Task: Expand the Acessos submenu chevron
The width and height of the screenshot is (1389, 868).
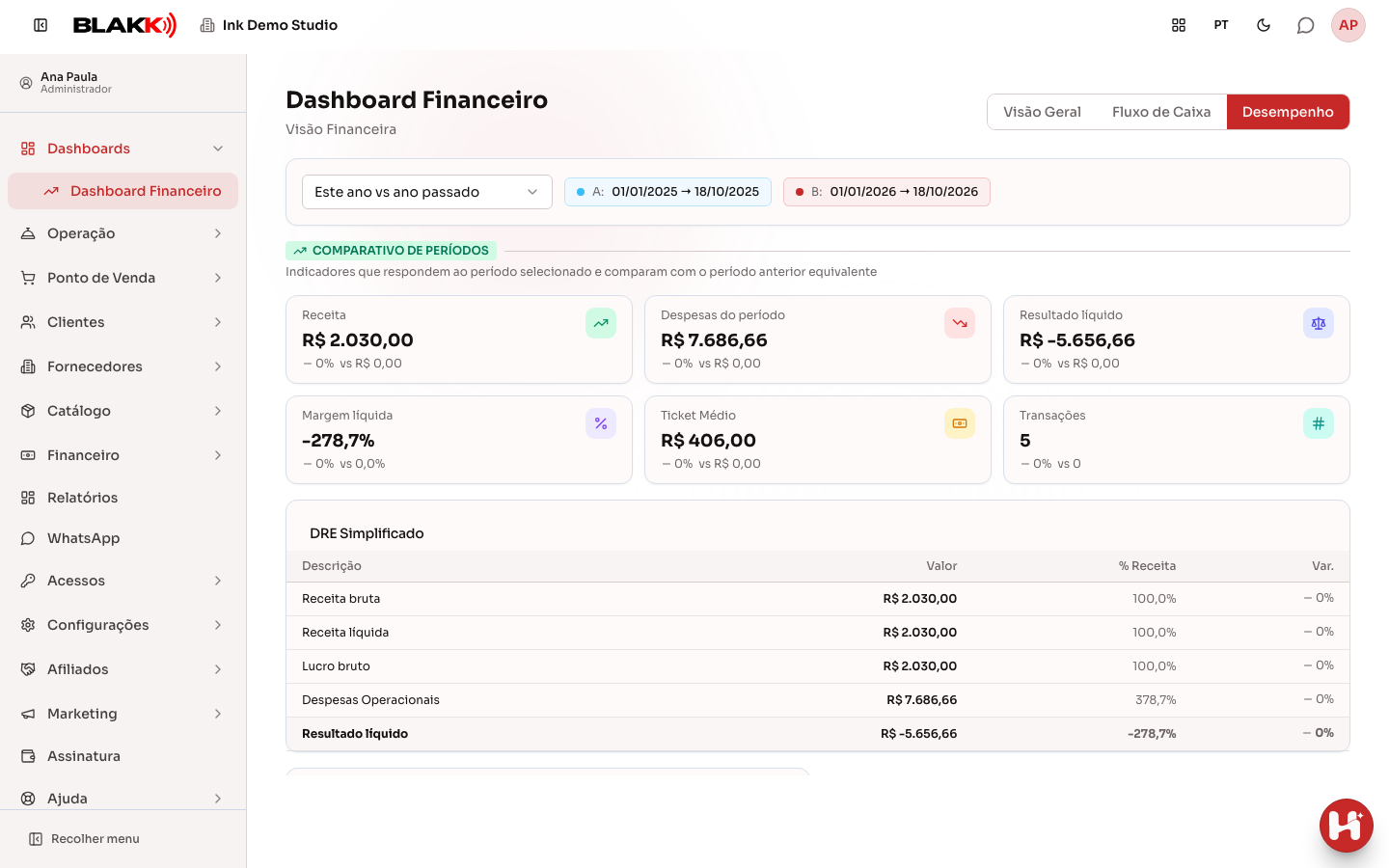Action: click(x=218, y=581)
